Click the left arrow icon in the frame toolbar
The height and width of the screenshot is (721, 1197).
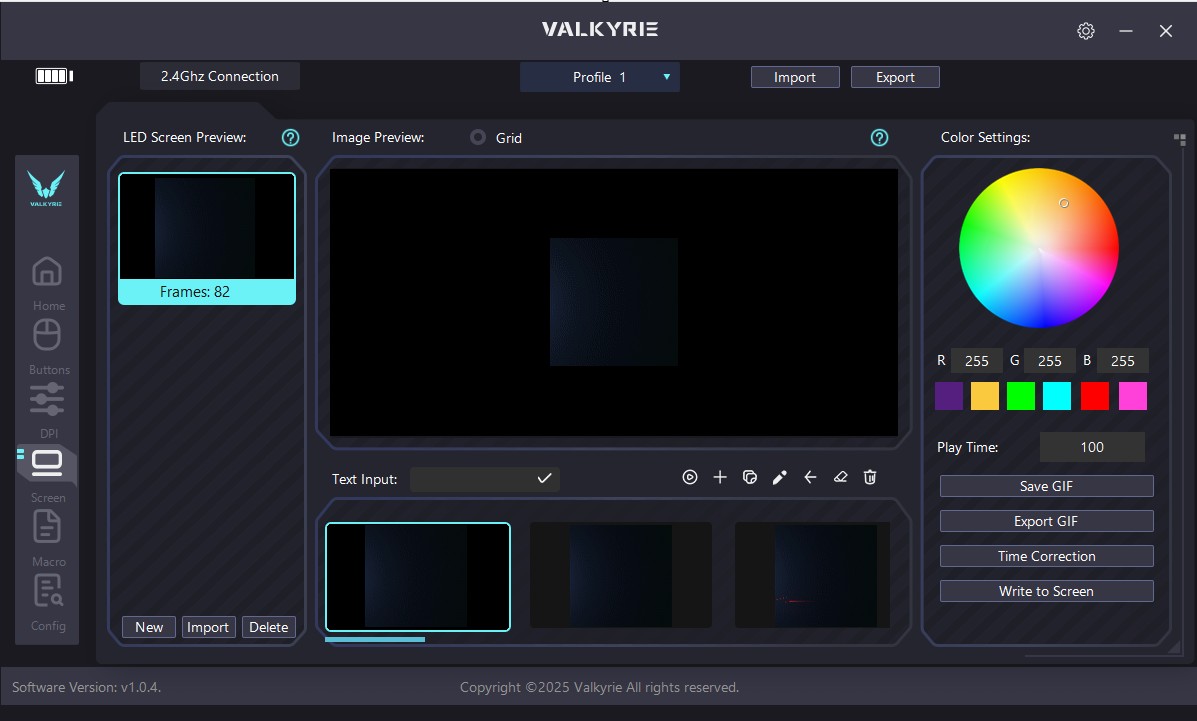pyautogui.click(x=810, y=477)
